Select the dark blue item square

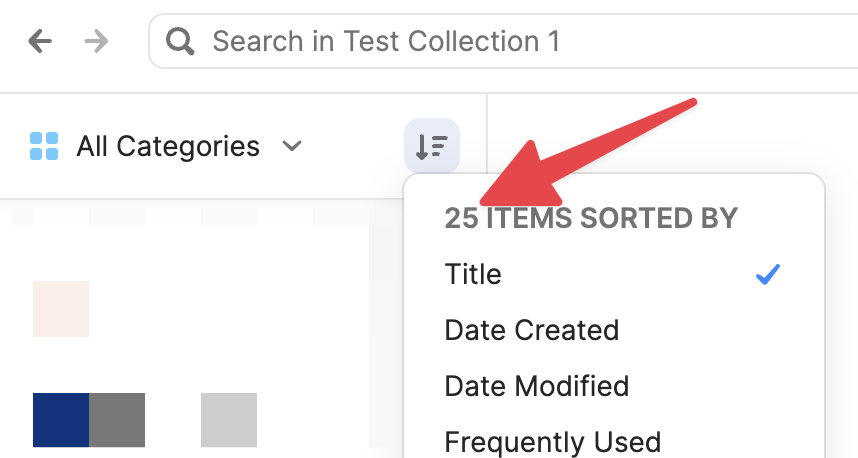tap(61, 420)
